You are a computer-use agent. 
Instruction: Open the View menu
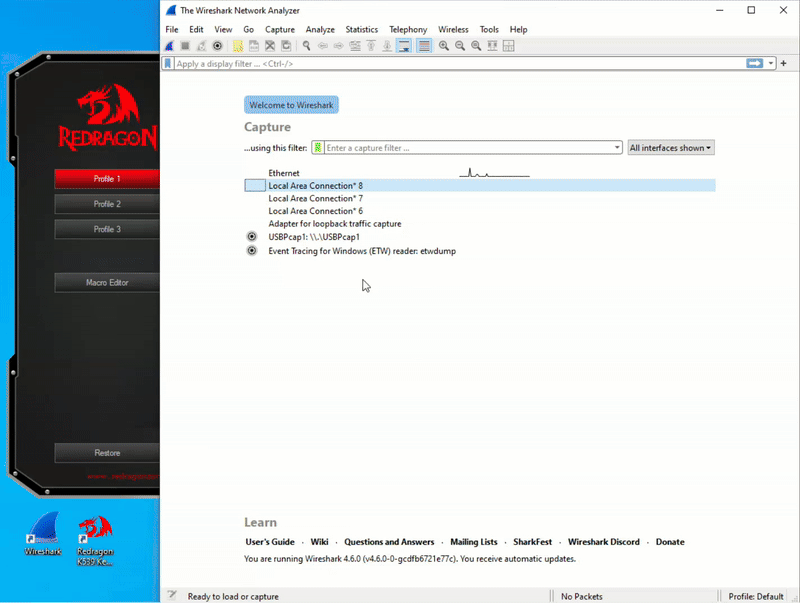click(223, 30)
